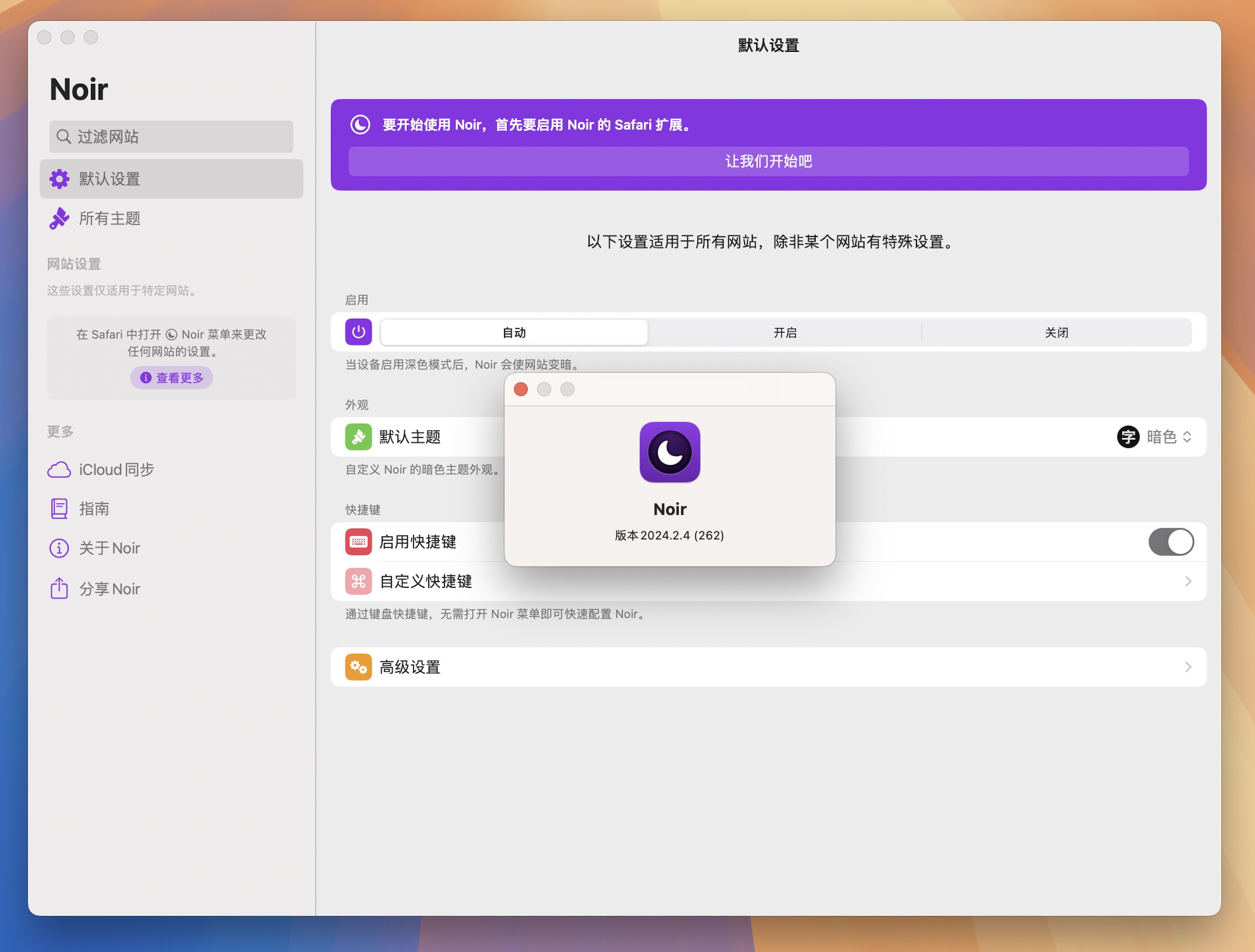This screenshot has height=952, width=1255.
Task: Click the green paintbrush icon beside 默认主题
Action: click(x=358, y=437)
